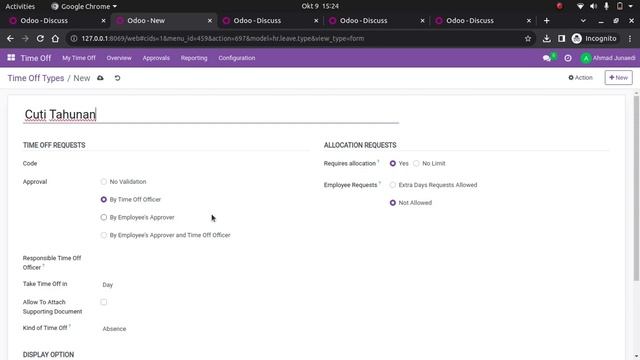Select By Time Off Officer approval
Screen dimensions: 640x360
[x=104, y=200]
